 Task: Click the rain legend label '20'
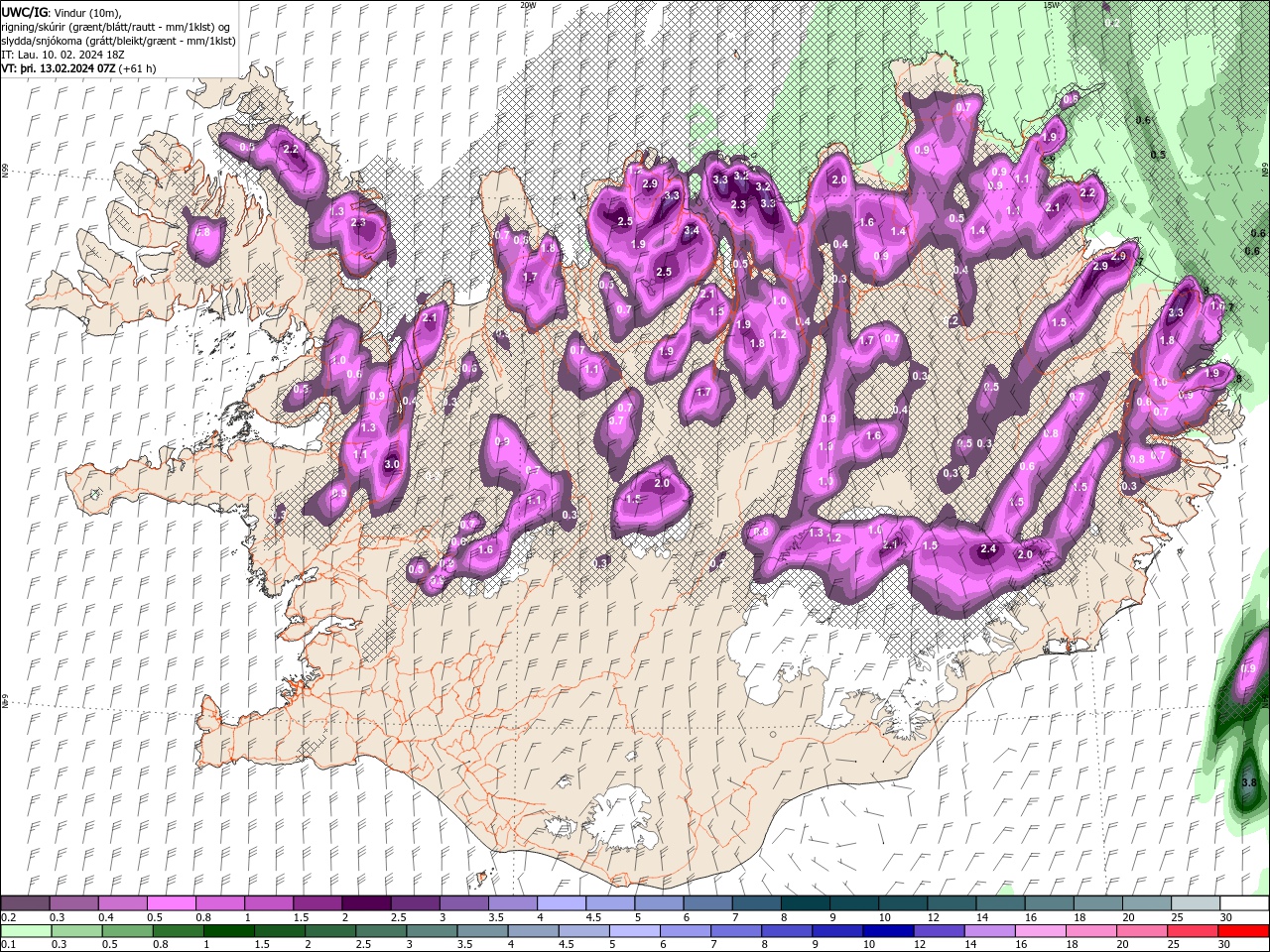(1122, 945)
